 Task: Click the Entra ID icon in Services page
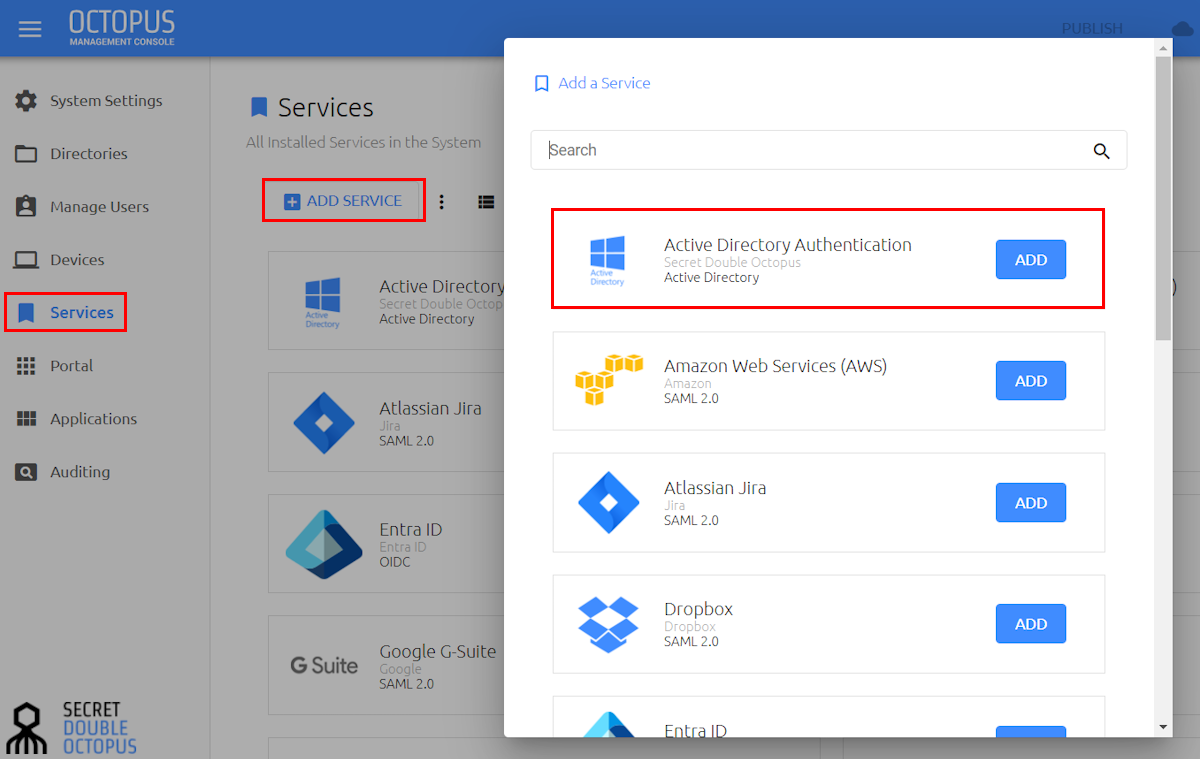click(x=323, y=546)
